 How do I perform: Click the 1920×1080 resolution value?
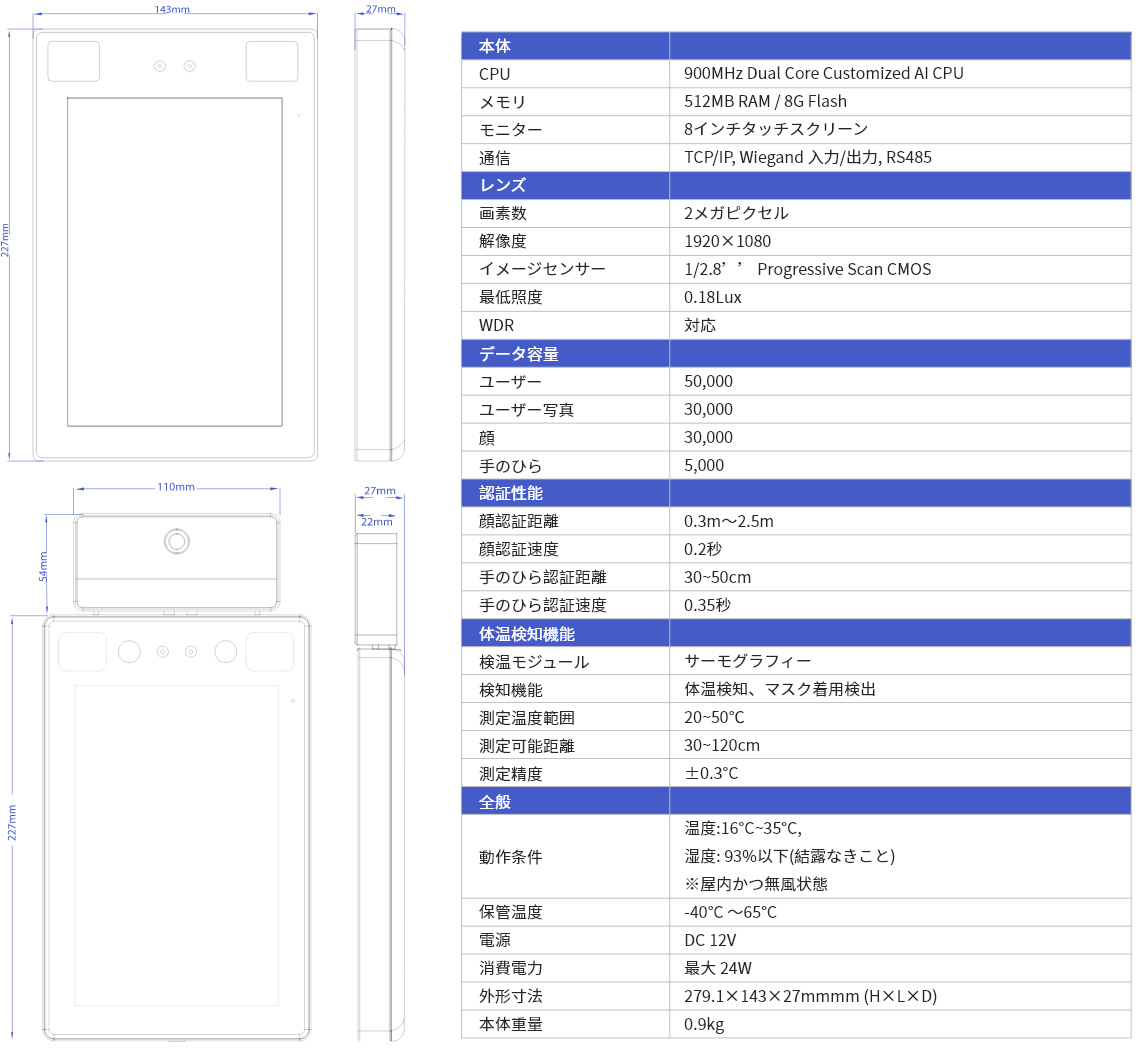727,241
